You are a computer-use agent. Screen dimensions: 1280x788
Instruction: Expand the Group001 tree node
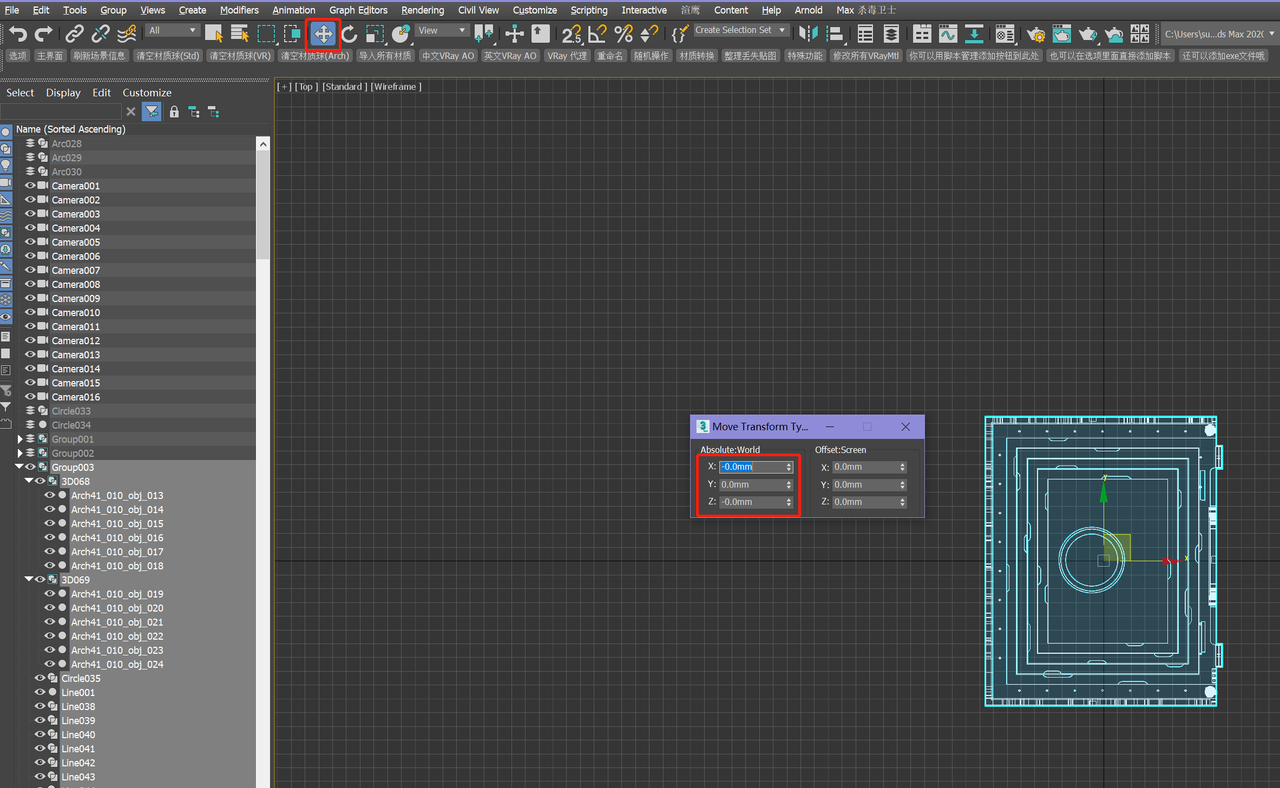[19, 439]
